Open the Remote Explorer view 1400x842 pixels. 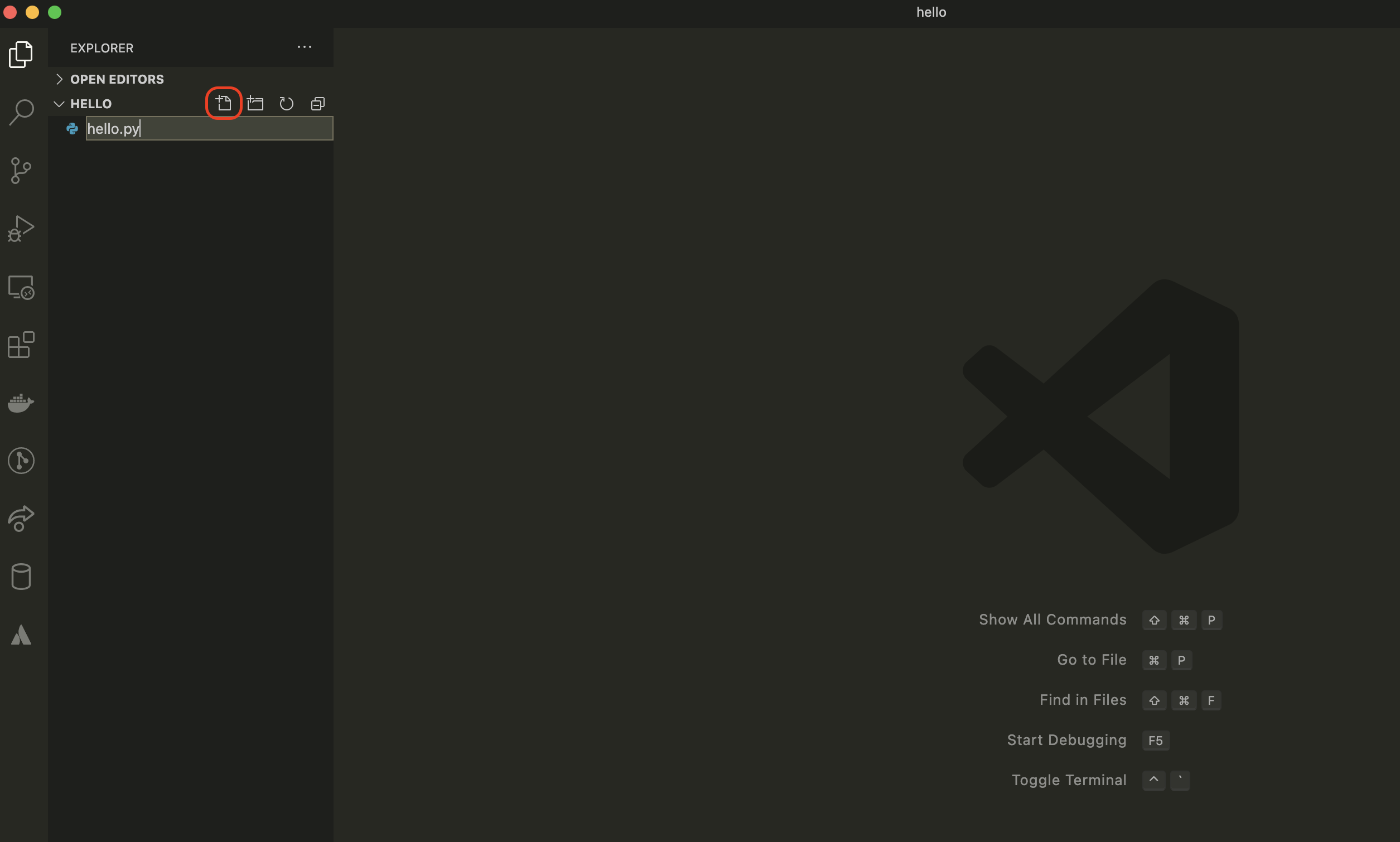(x=22, y=287)
